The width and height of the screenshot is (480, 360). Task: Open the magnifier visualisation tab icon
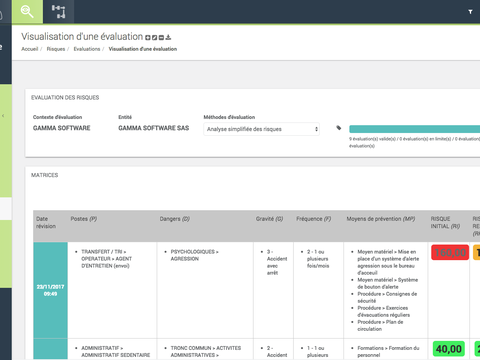tap(27, 11)
